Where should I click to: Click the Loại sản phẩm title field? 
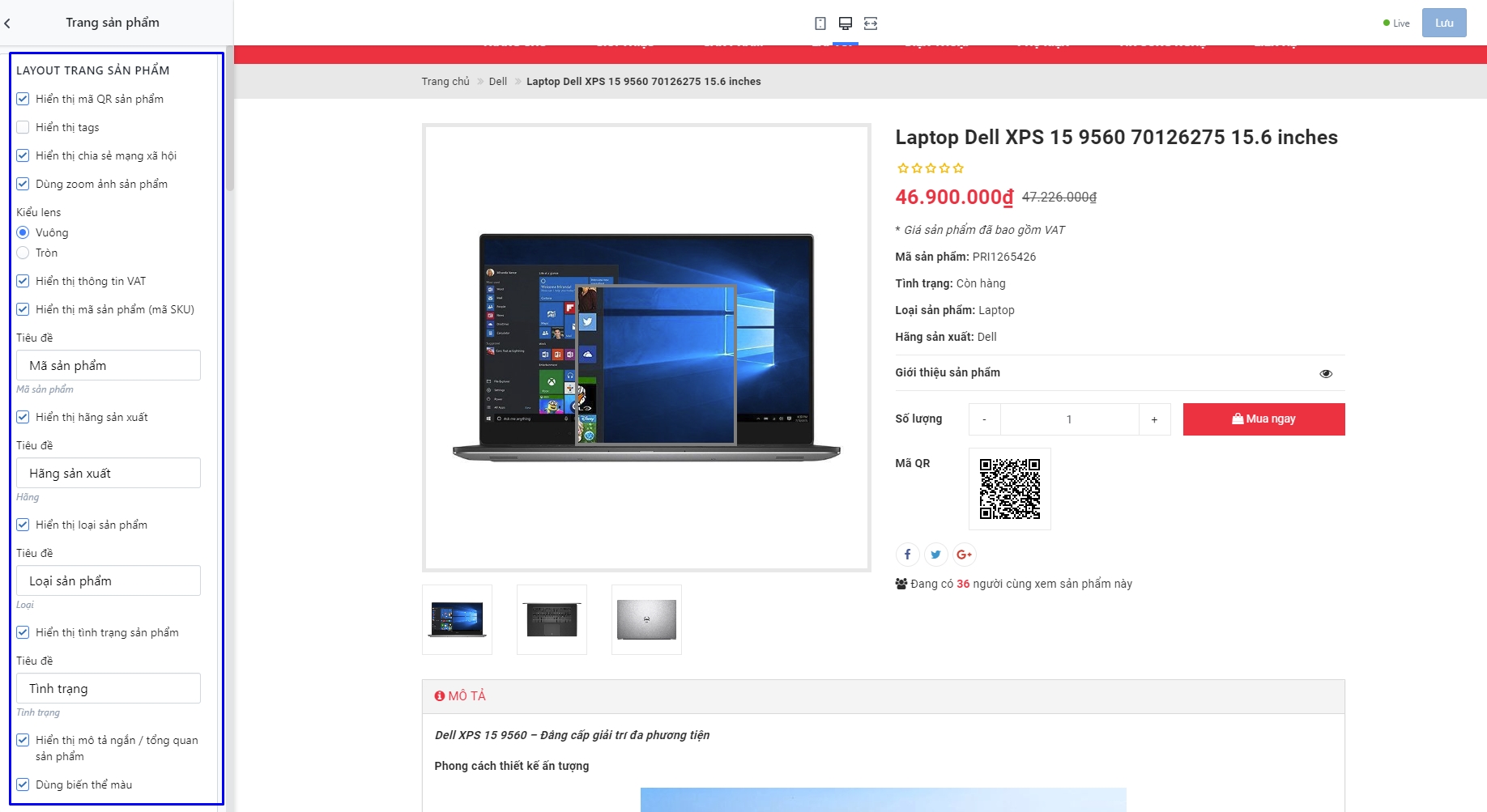pyautogui.click(x=109, y=580)
